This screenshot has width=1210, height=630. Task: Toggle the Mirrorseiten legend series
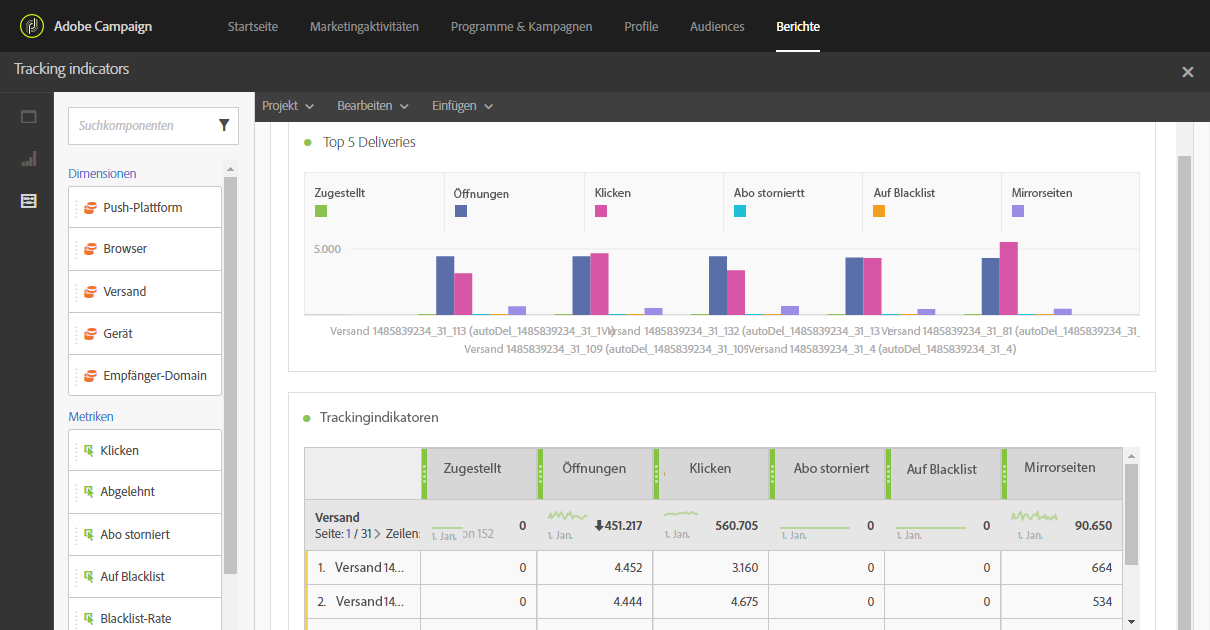tap(1018, 211)
